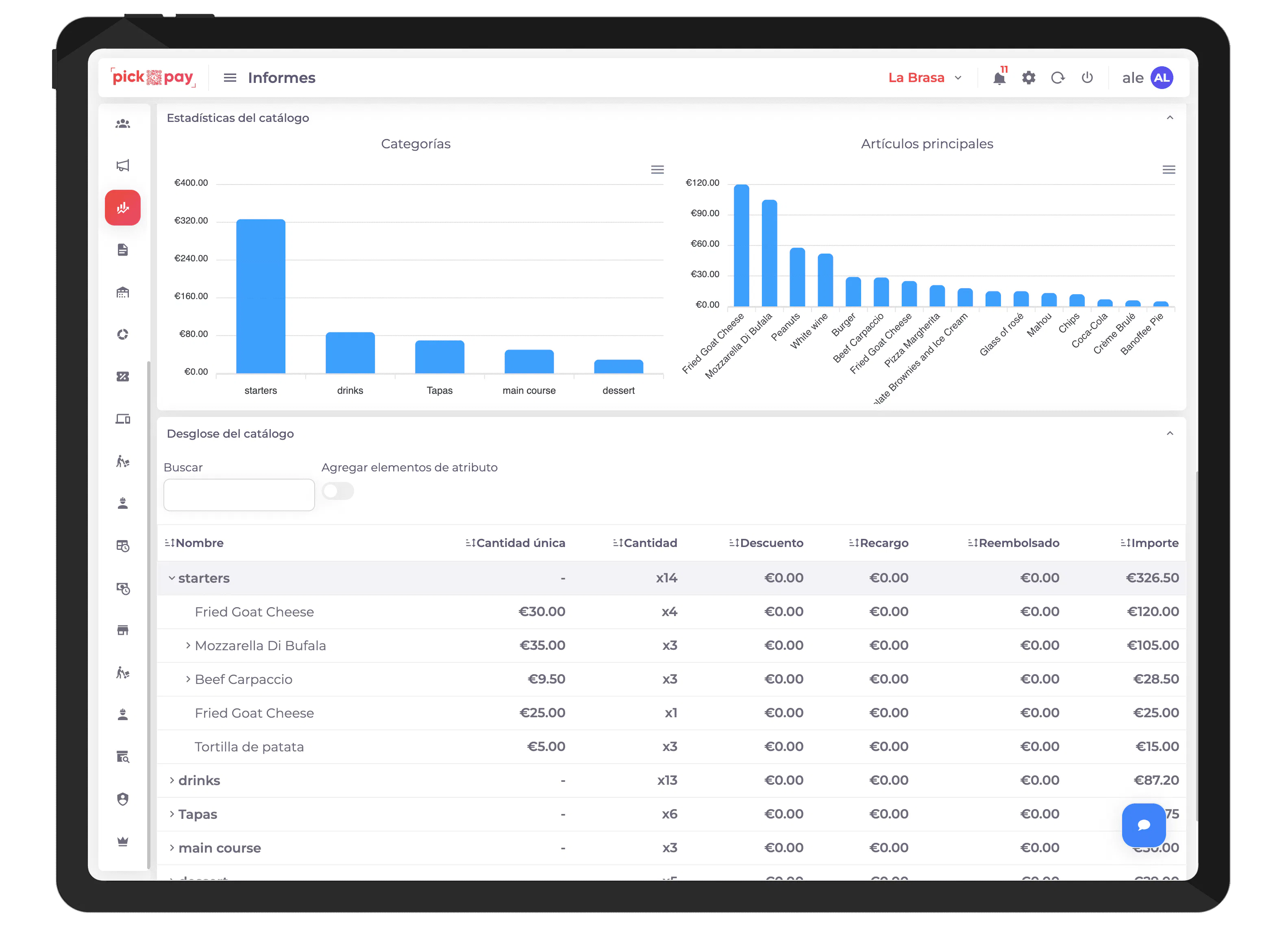Sort table by Recargo column
Screen dimensions: 1288x929
879,543
